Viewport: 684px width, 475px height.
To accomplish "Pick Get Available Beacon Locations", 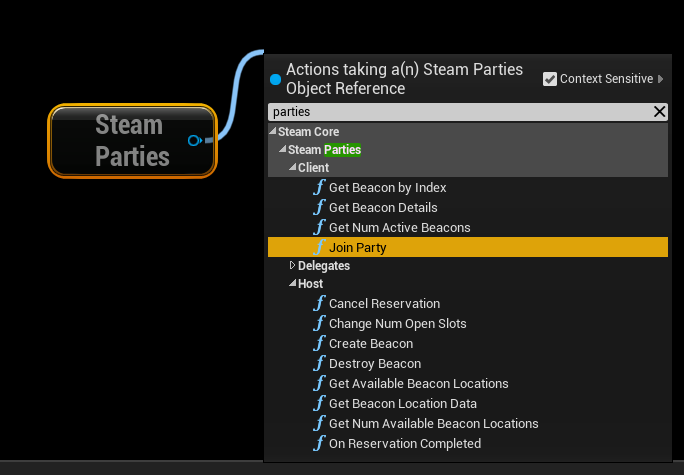I will coord(418,384).
